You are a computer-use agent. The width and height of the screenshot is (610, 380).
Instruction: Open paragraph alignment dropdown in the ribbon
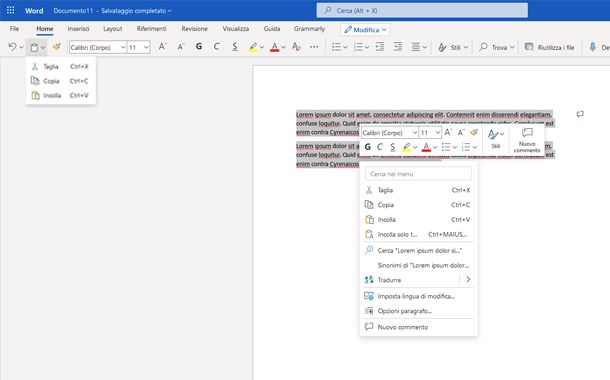419,47
